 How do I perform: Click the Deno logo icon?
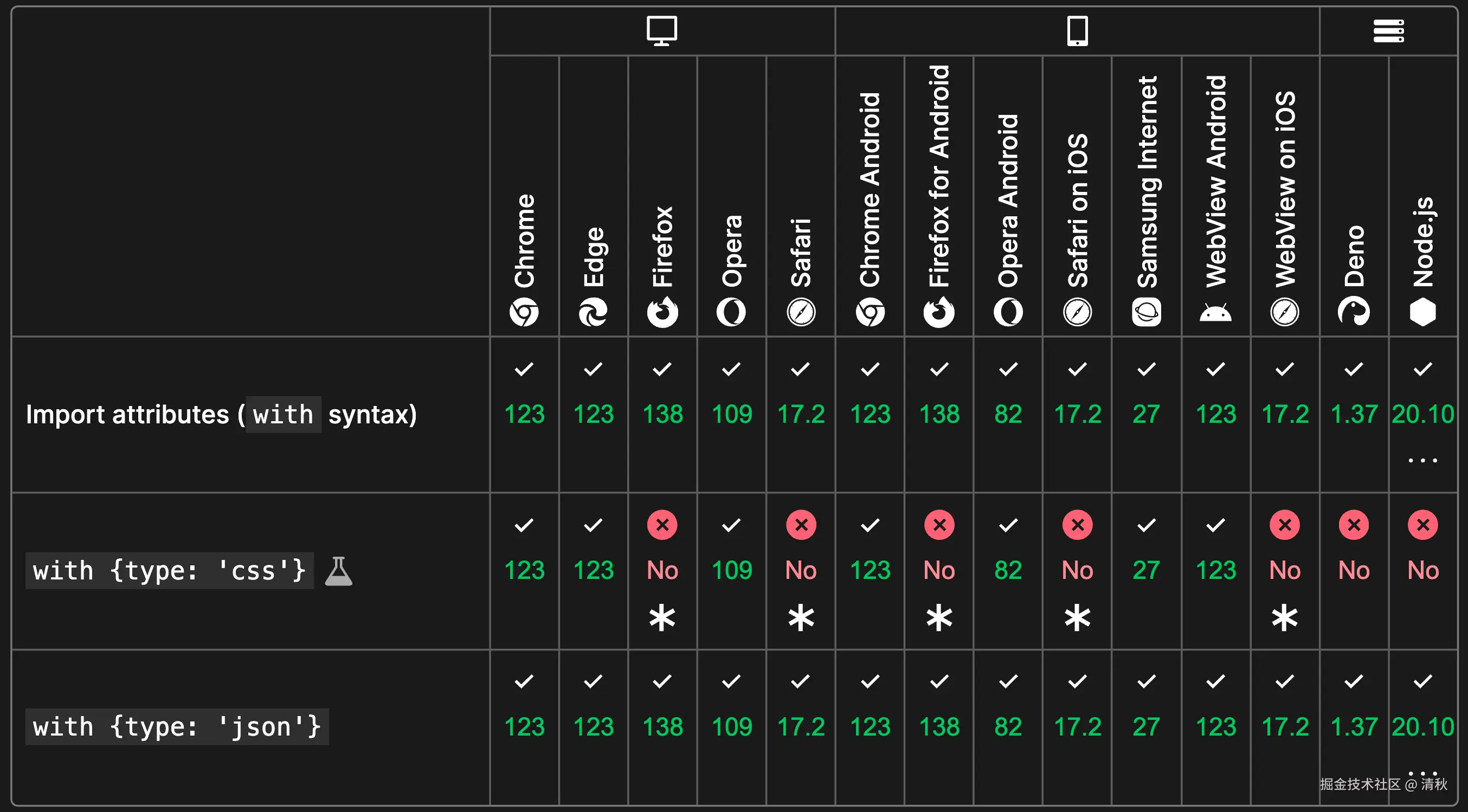point(1354,312)
